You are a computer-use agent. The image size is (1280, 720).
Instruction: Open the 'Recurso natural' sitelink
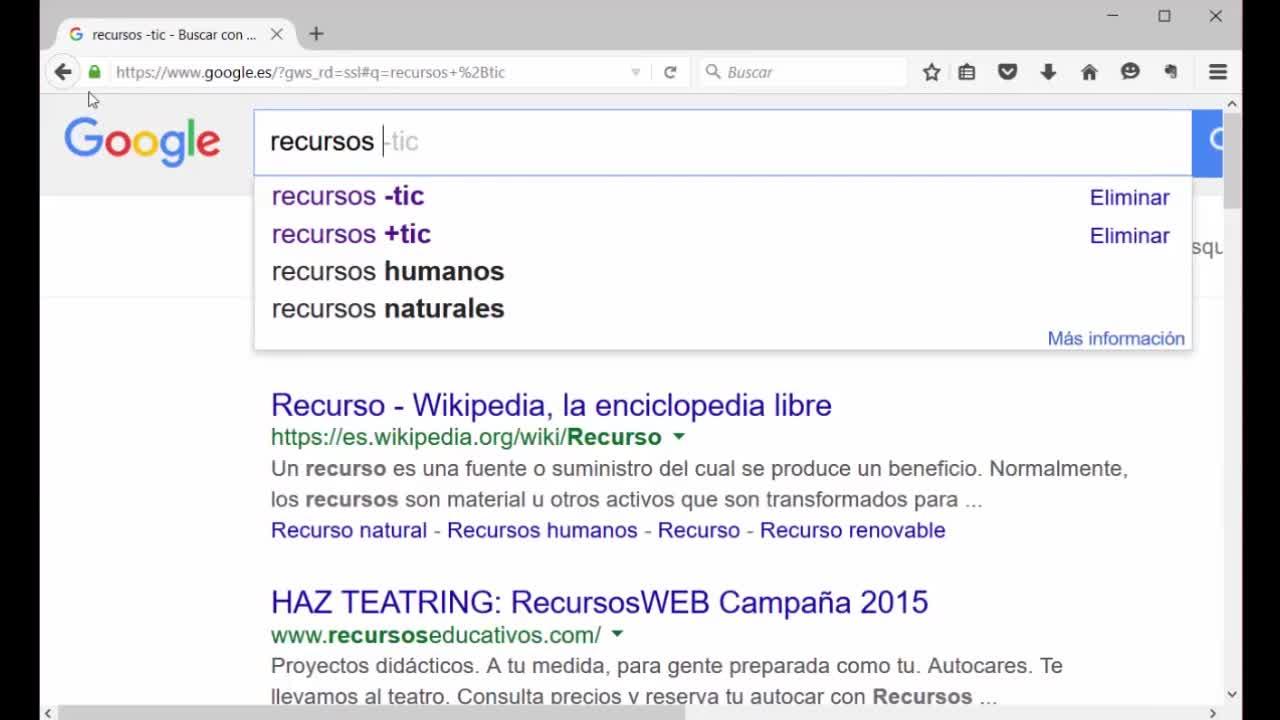(x=349, y=530)
